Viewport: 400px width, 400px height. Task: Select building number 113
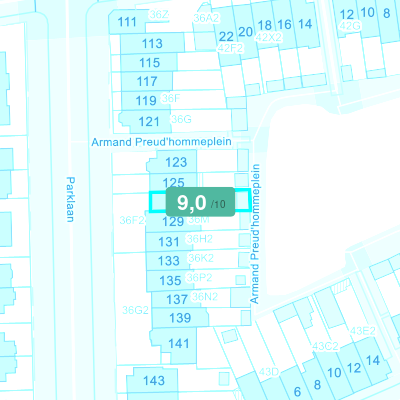tap(152, 43)
